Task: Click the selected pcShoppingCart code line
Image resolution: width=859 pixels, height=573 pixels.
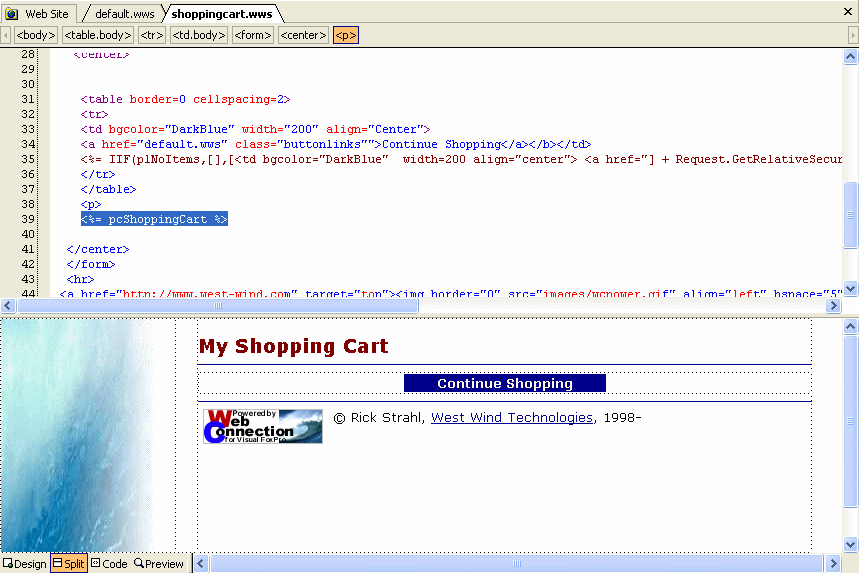Action: tap(154, 219)
